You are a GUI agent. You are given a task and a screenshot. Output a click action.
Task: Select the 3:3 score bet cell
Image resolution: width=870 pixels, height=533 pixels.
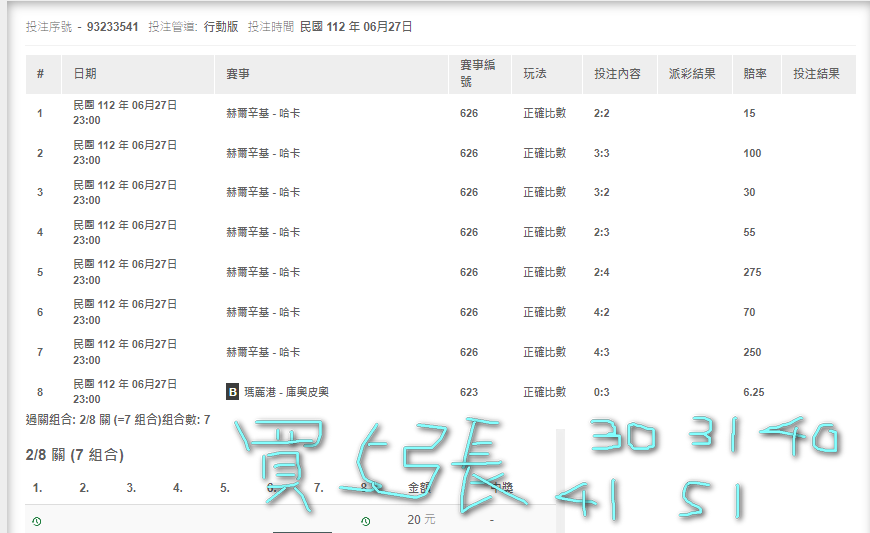tap(601, 153)
